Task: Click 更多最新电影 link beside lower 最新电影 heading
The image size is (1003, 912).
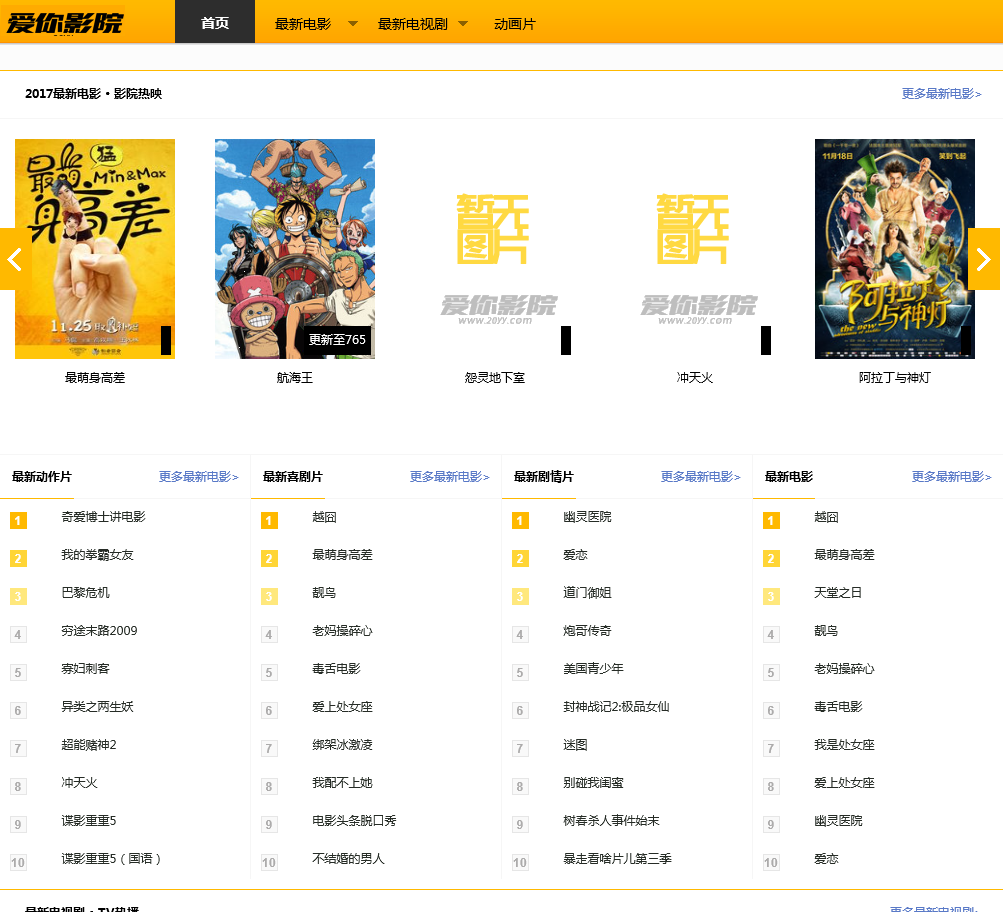Action: tap(951, 476)
